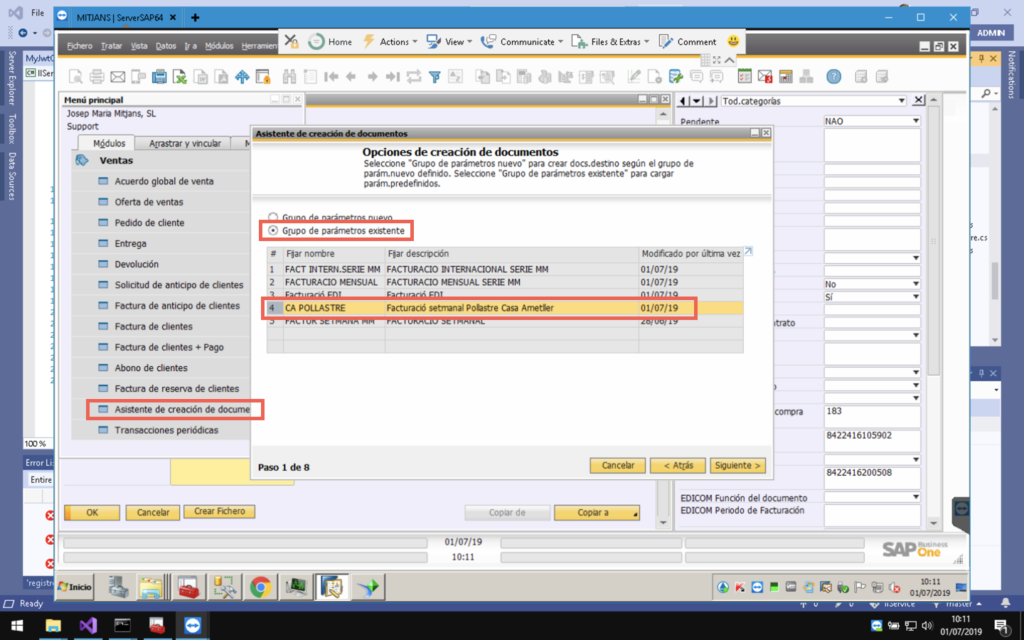Viewport: 1024px width, 640px height.
Task: Expand the TeamViewer Communicate menu
Action: point(521,42)
